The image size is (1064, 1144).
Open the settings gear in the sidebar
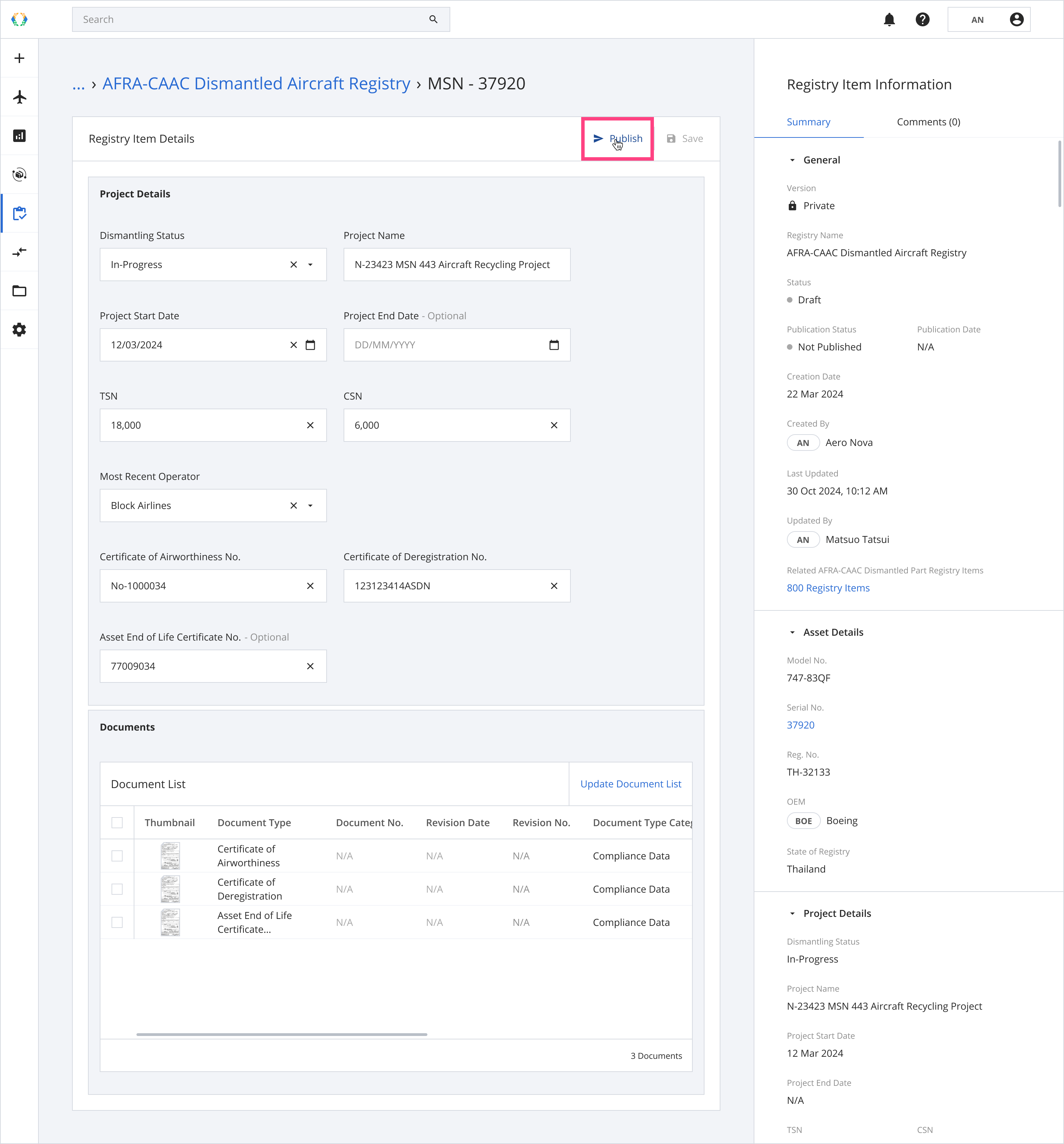[20, 330]
